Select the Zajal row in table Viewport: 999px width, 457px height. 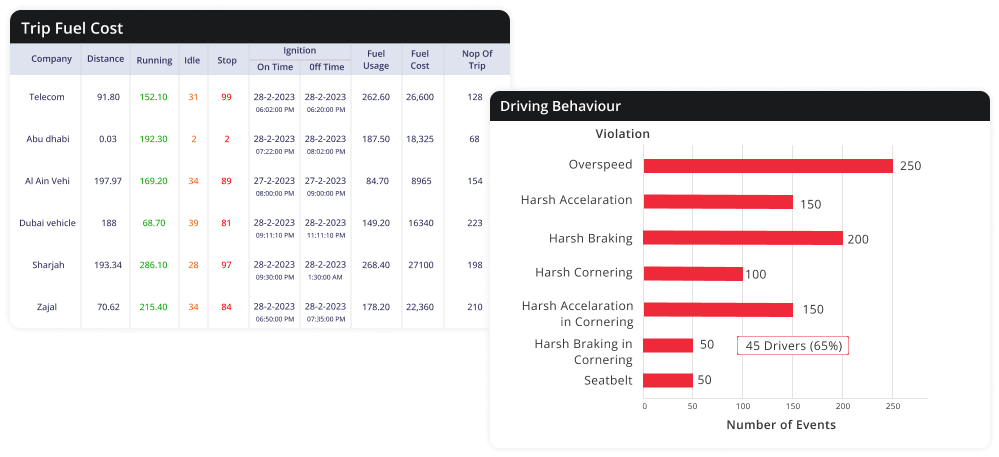pos(46,307)
